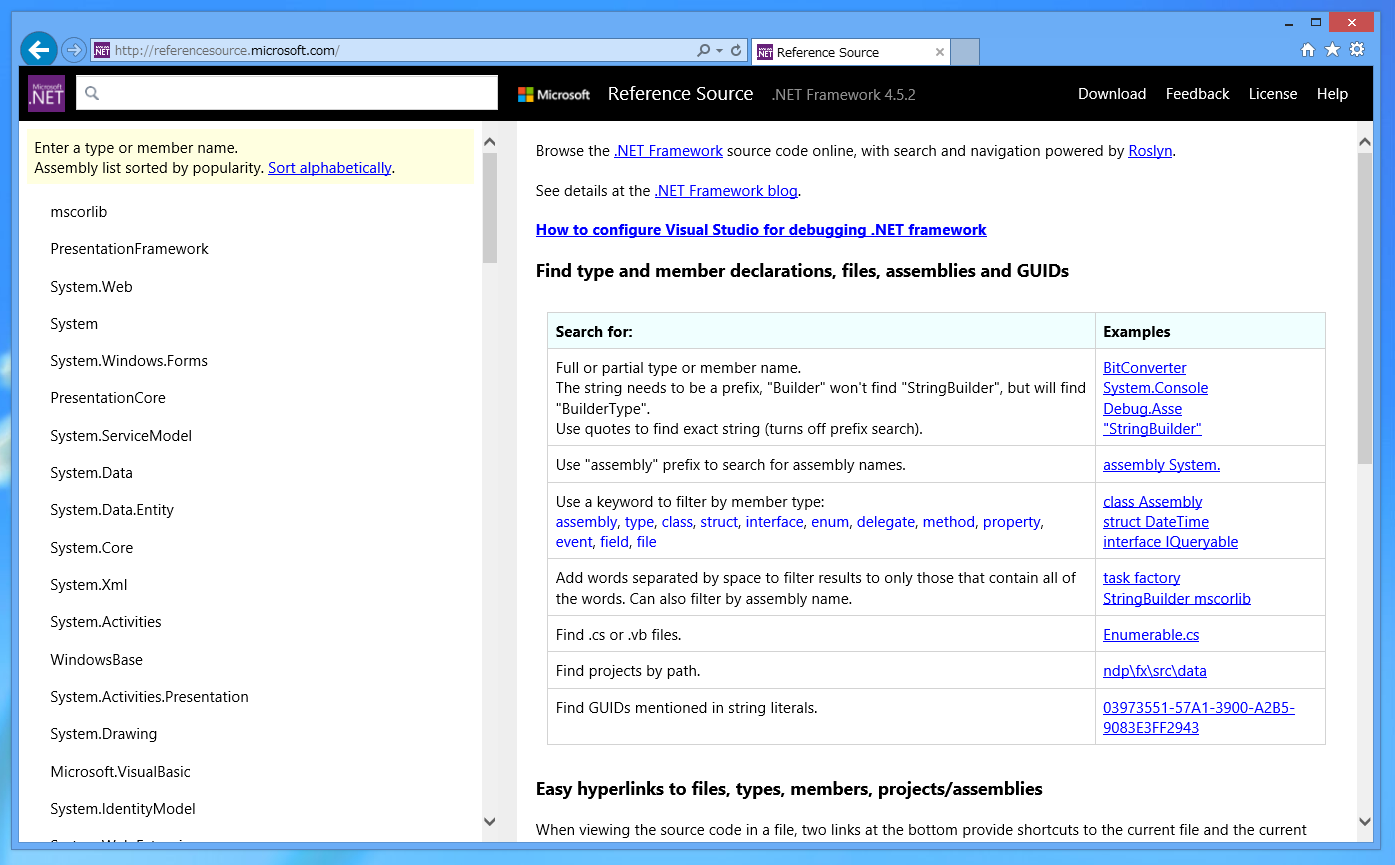Open a new blank browser tab
The height and width of the screenshot is (865, 1395).
pyautogui.click(x=964, y=52)
